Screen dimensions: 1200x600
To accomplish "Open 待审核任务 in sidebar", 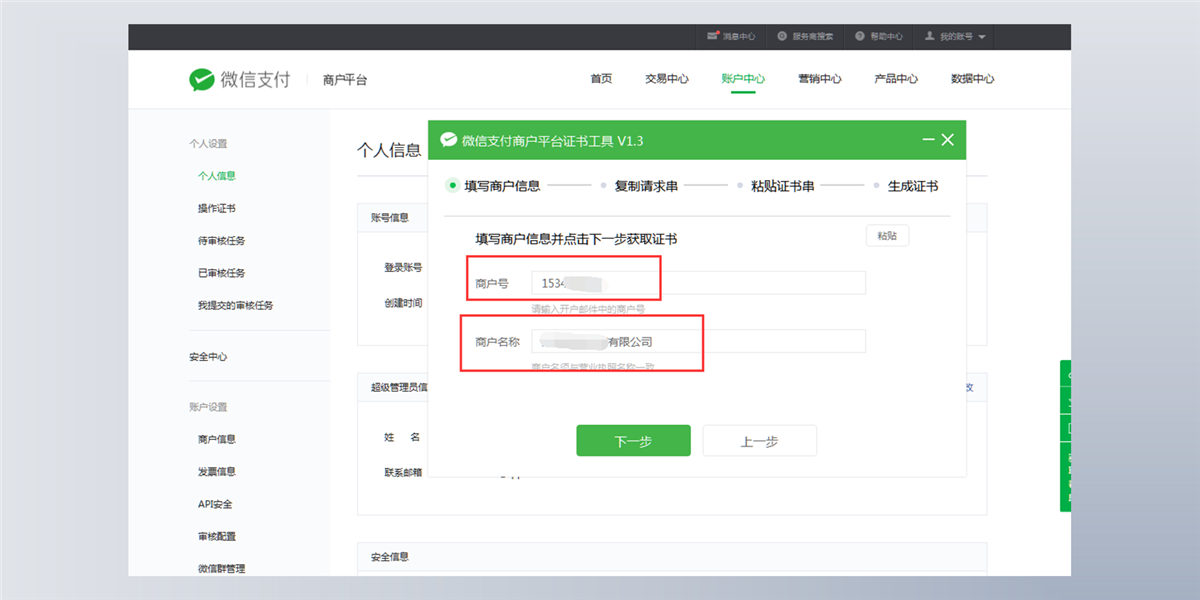I will coord(221,241).
